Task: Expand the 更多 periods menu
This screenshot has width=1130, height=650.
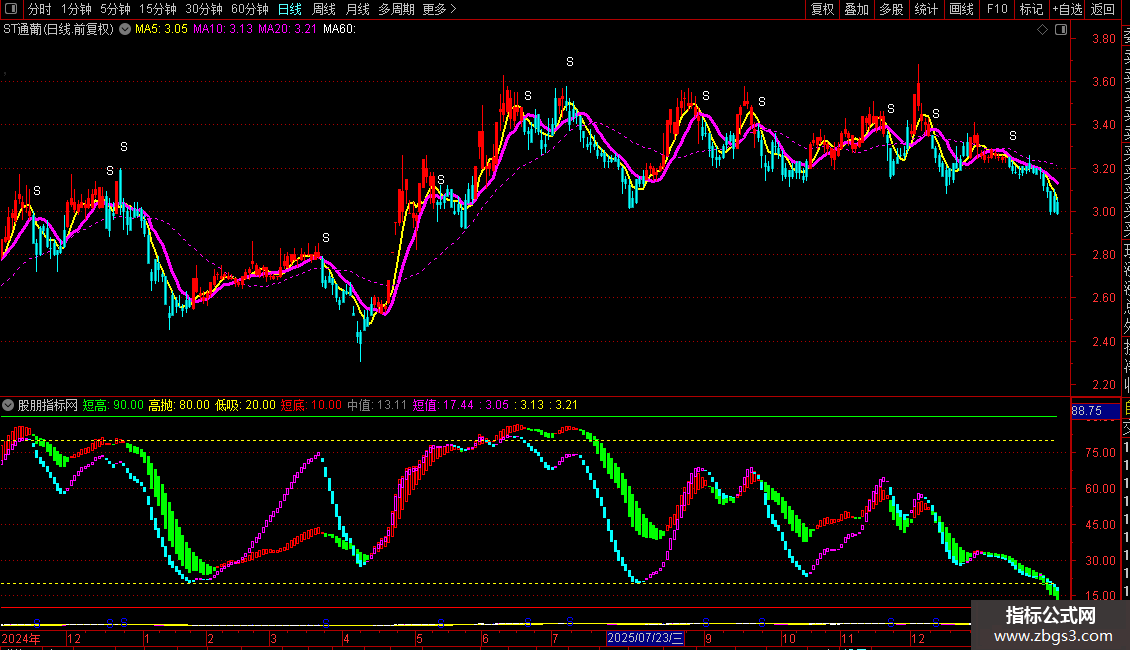Action: click(x=439, y=10)
